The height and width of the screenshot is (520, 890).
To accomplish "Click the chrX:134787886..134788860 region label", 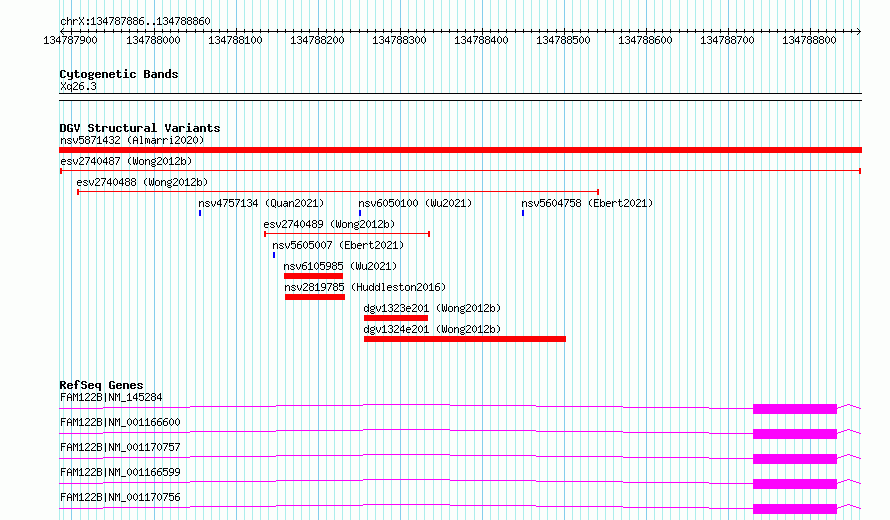I will [x=135, y=21].
